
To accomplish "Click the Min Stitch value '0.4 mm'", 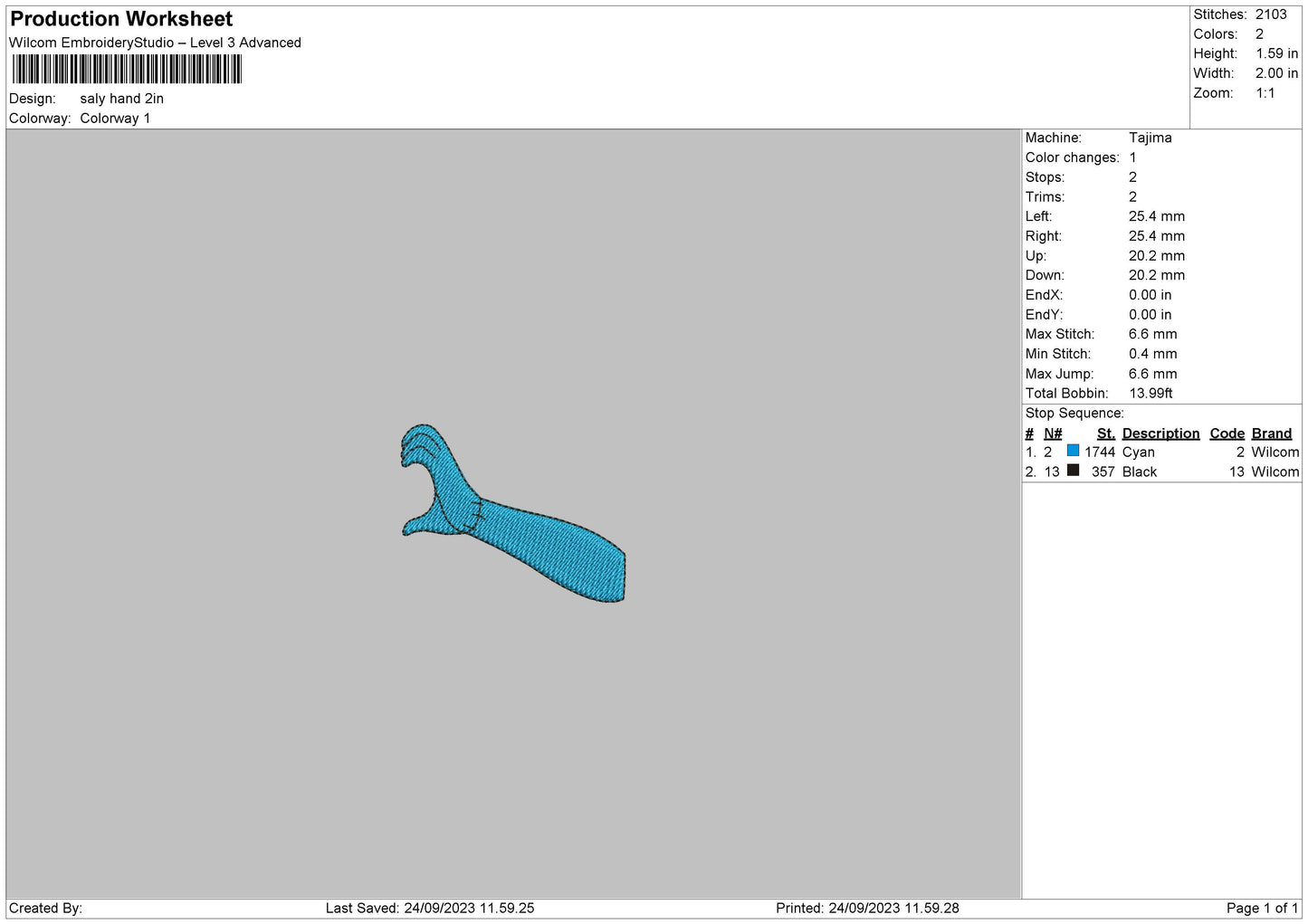I will click(x=1152, y=354).
